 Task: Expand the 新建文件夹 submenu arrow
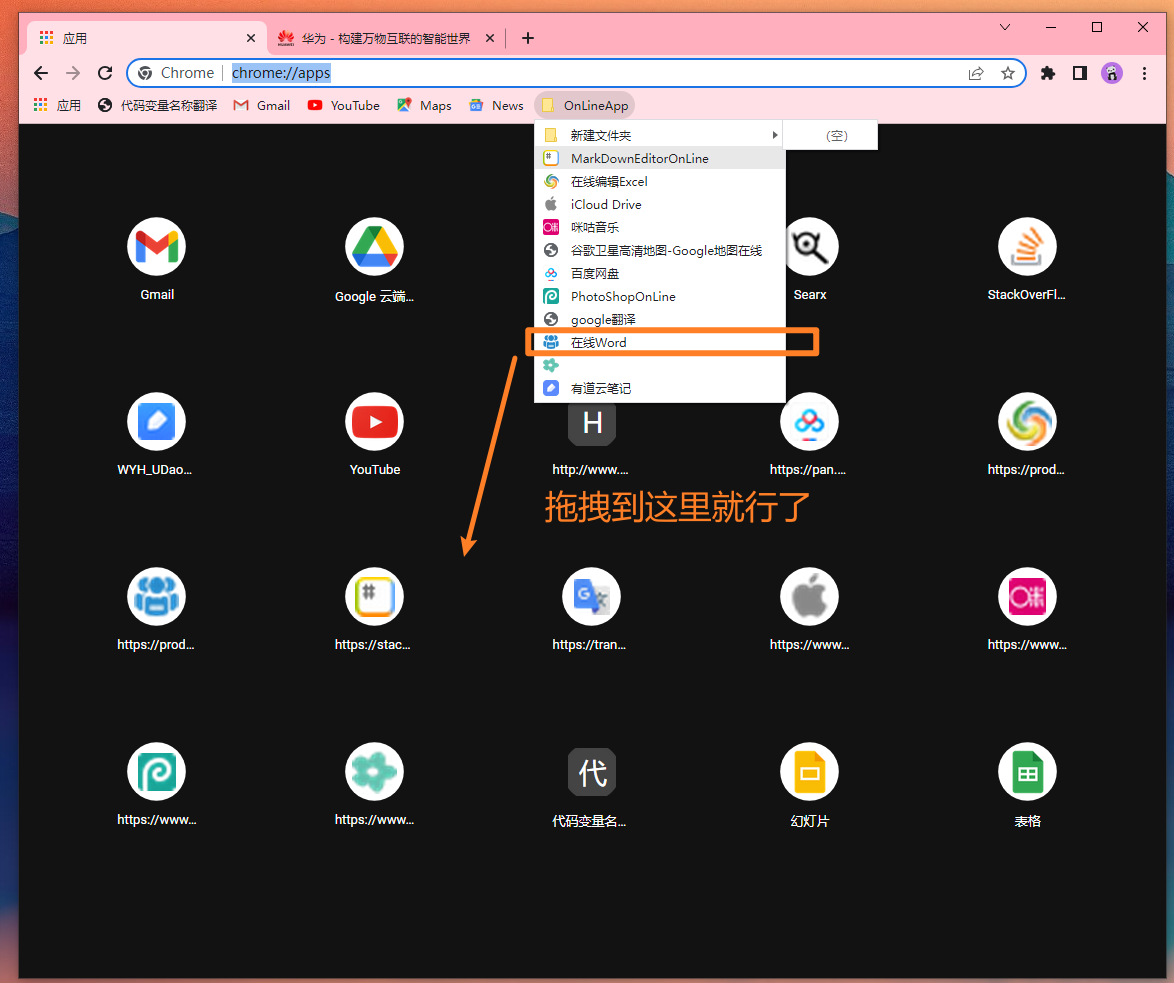774,134
